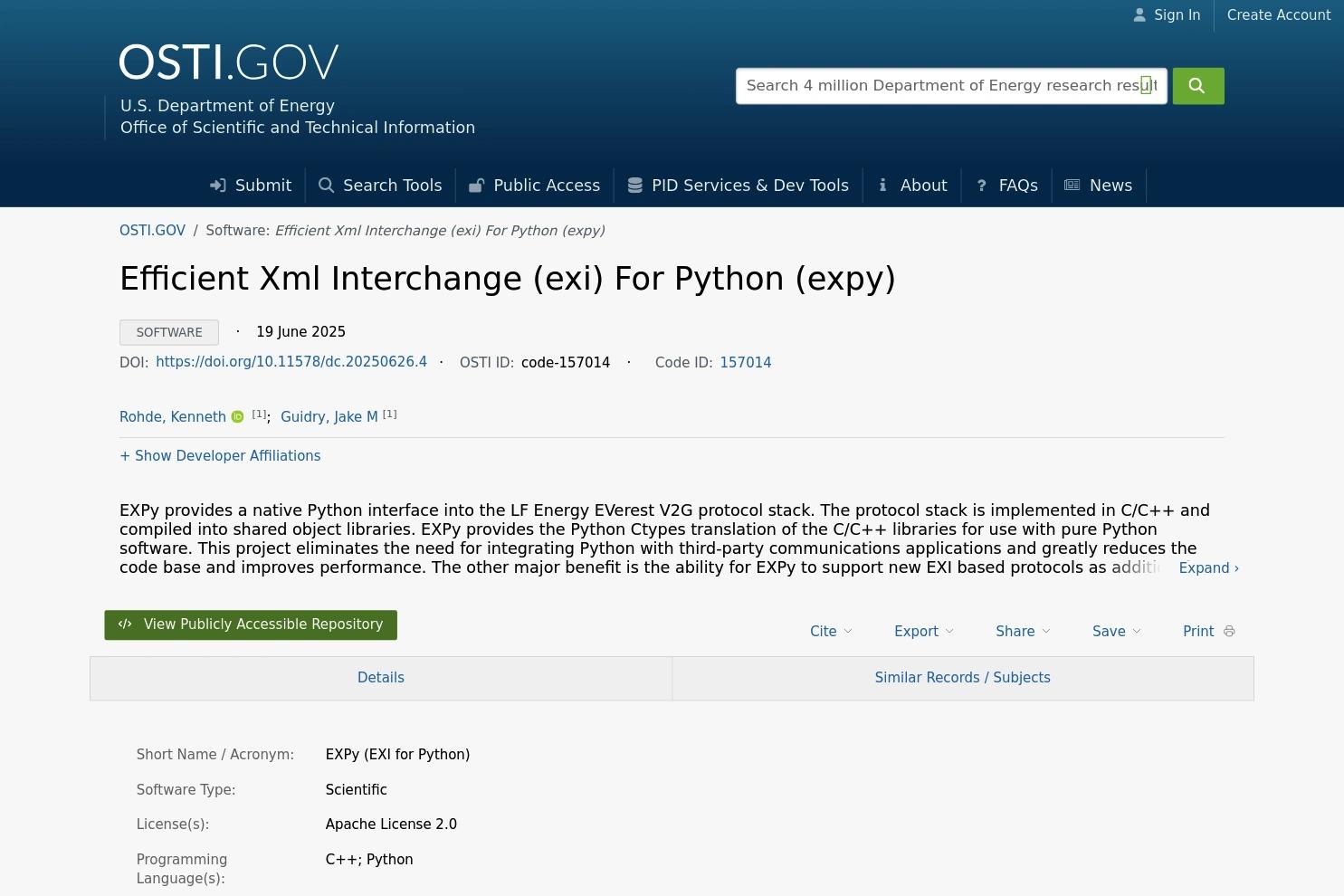Click the code icon on repository button

coord(125,624)
